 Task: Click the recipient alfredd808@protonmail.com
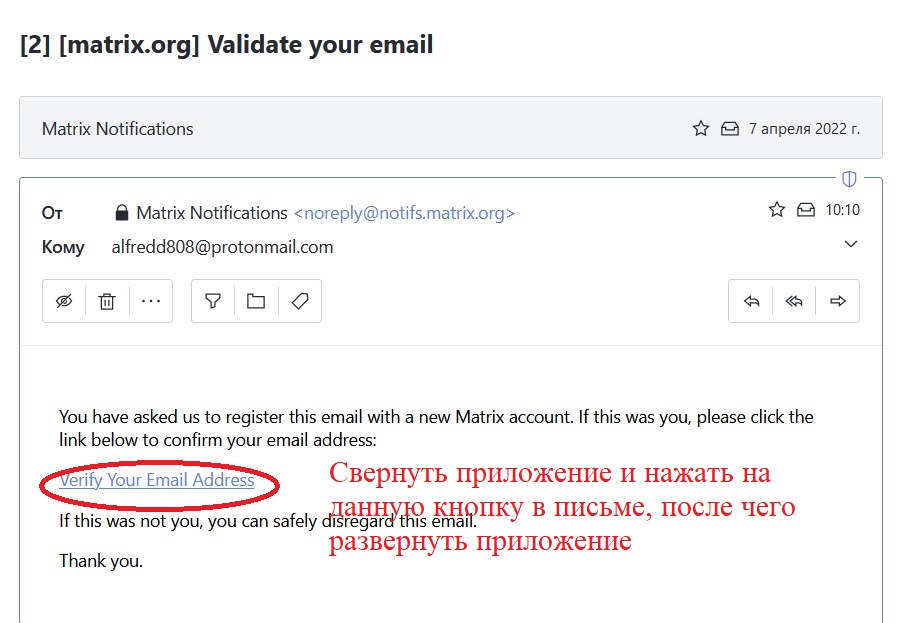(x=222, y=247)
